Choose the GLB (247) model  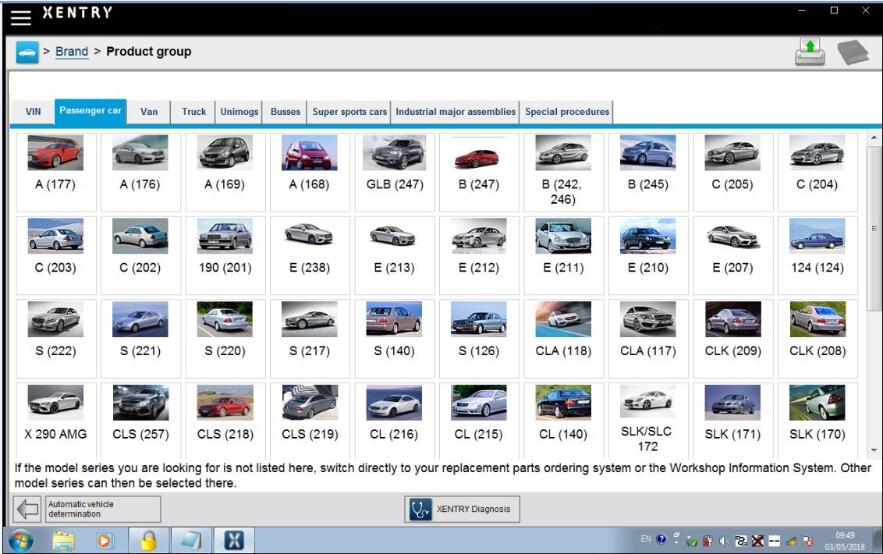394,172
